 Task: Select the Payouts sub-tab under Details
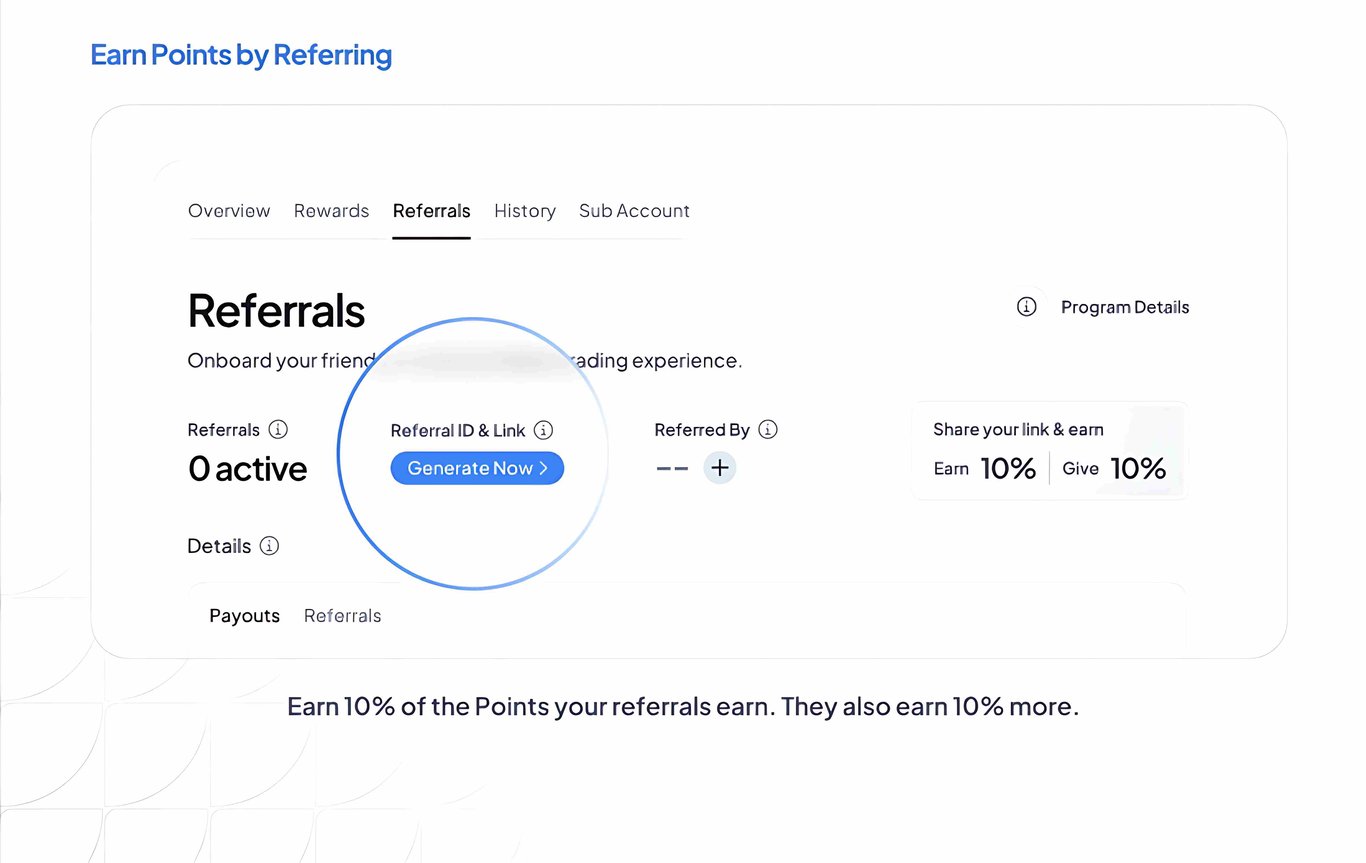coord(244,616)
